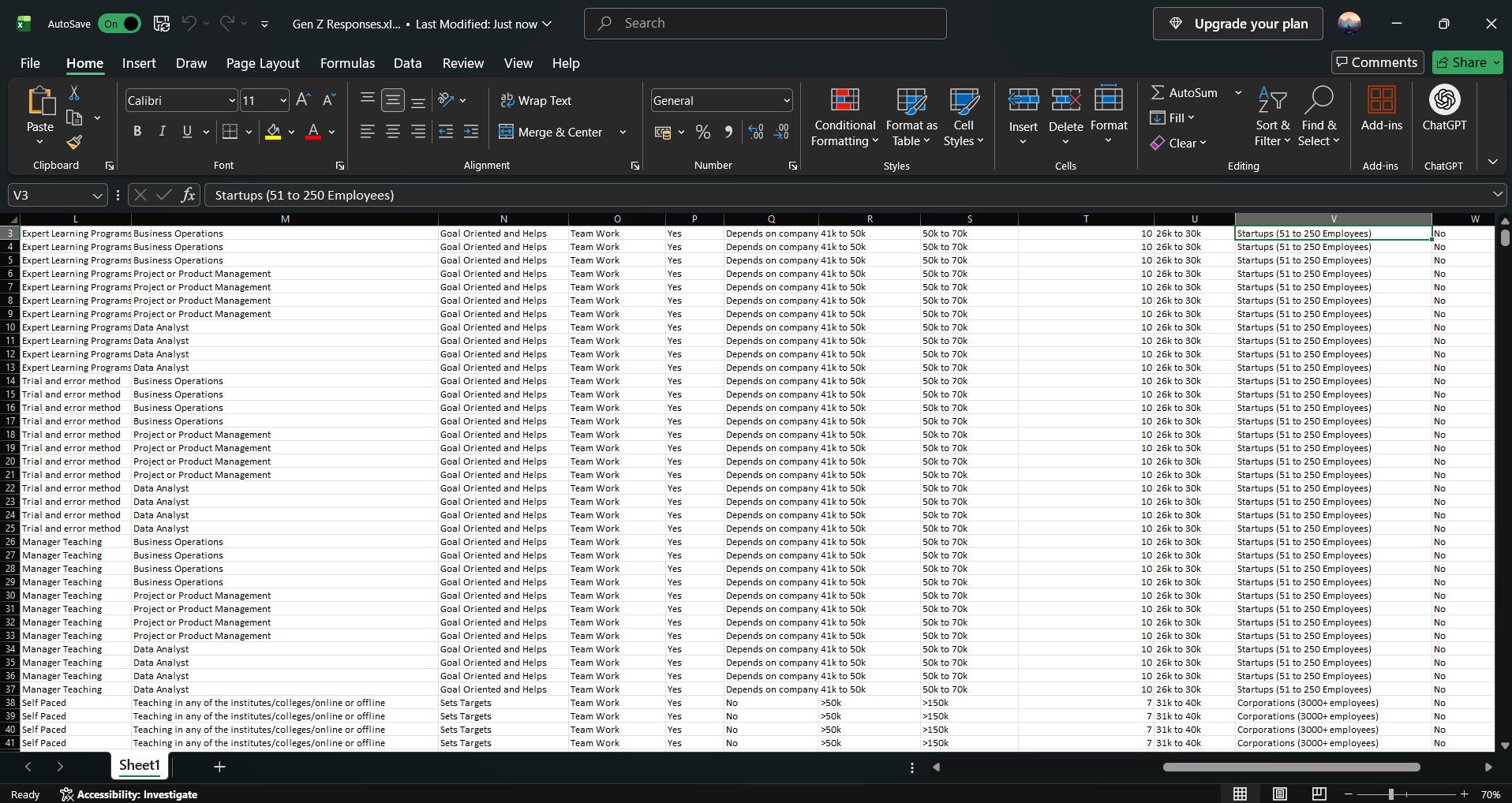Click the Search box in title bar

click(x=765, y=24)
